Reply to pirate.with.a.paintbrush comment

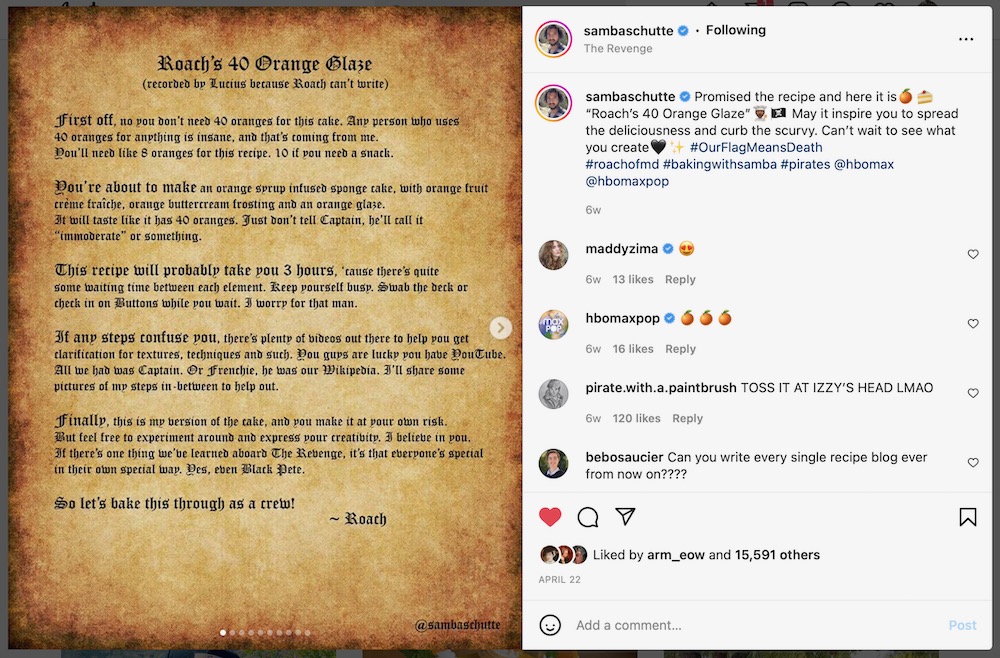(x=687, y=418)
